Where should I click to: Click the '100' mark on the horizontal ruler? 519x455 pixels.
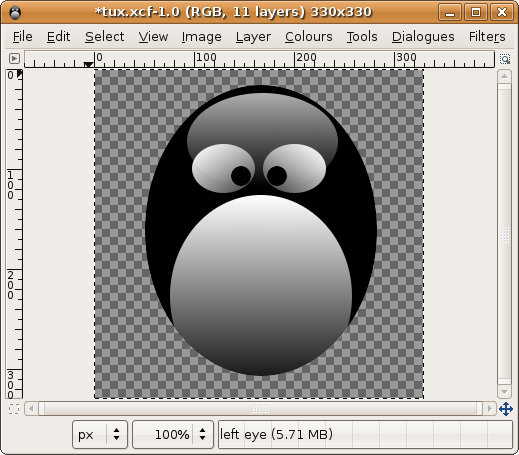pyautogui.click(x=206, y=57)
